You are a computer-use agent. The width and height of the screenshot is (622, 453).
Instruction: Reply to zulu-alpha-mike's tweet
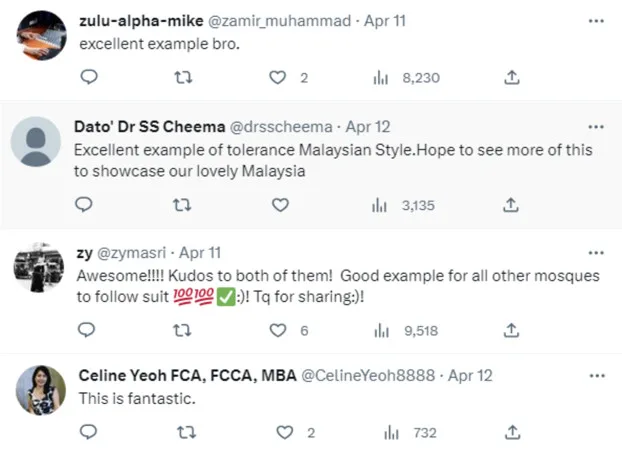[x=86, y=77]
